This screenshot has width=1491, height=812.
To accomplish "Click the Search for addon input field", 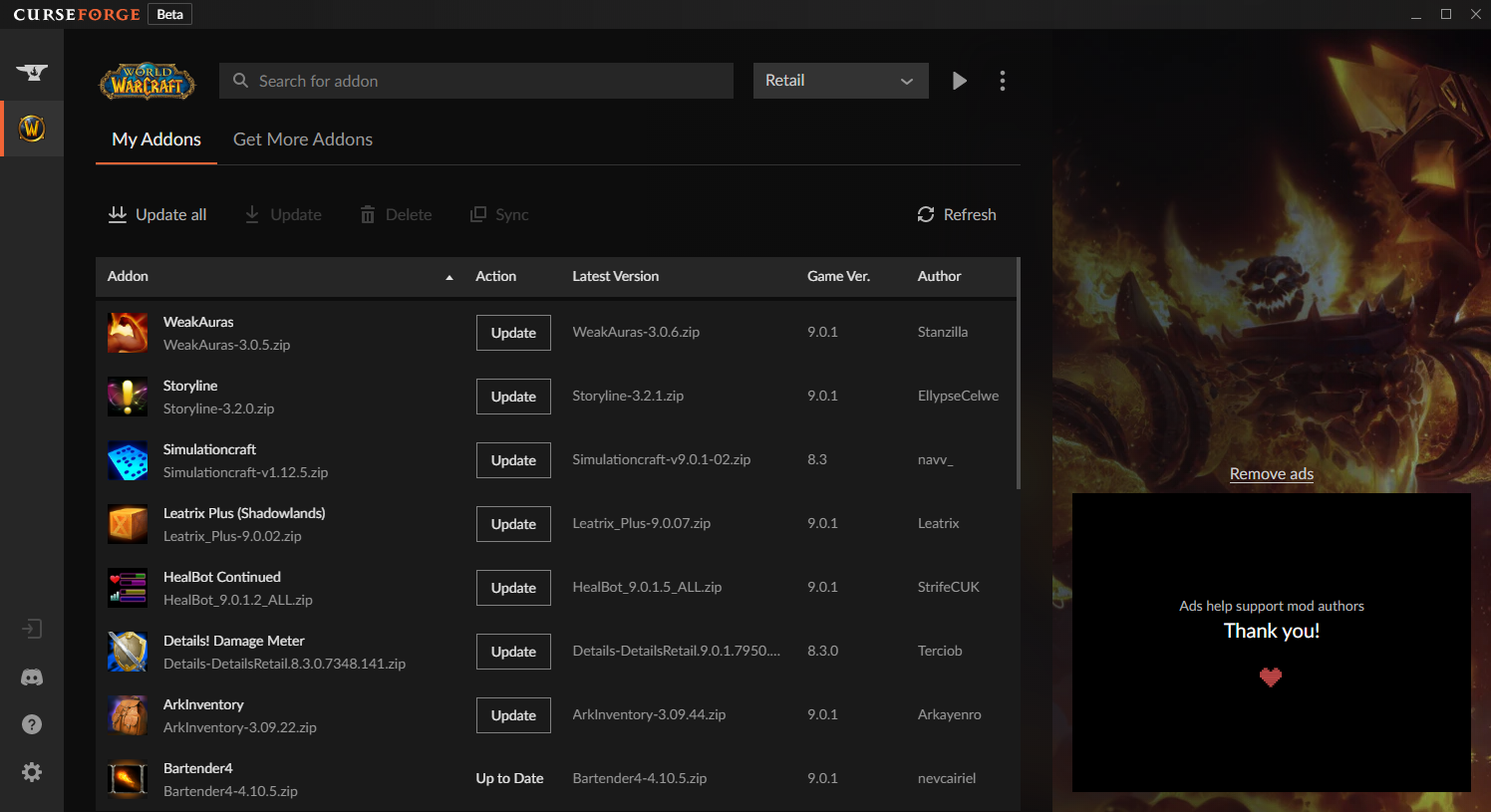I will 475,81.
